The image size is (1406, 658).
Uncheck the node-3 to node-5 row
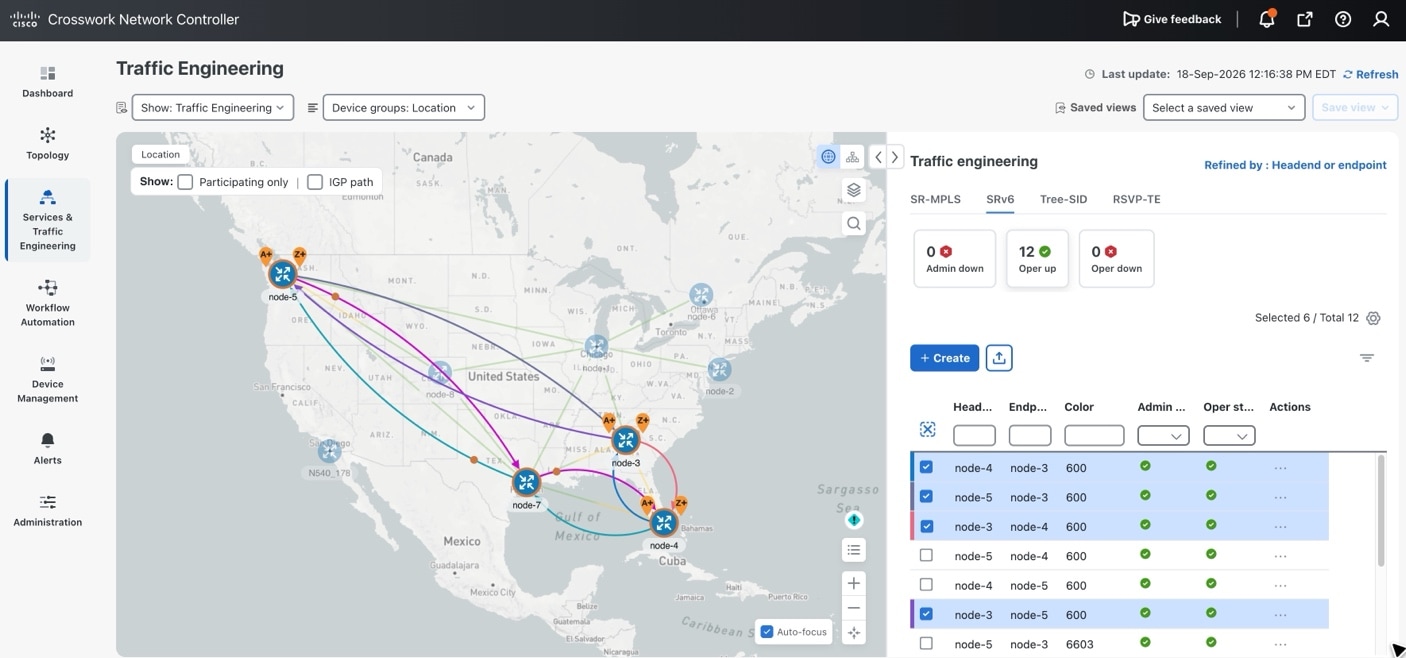point(926,614)
